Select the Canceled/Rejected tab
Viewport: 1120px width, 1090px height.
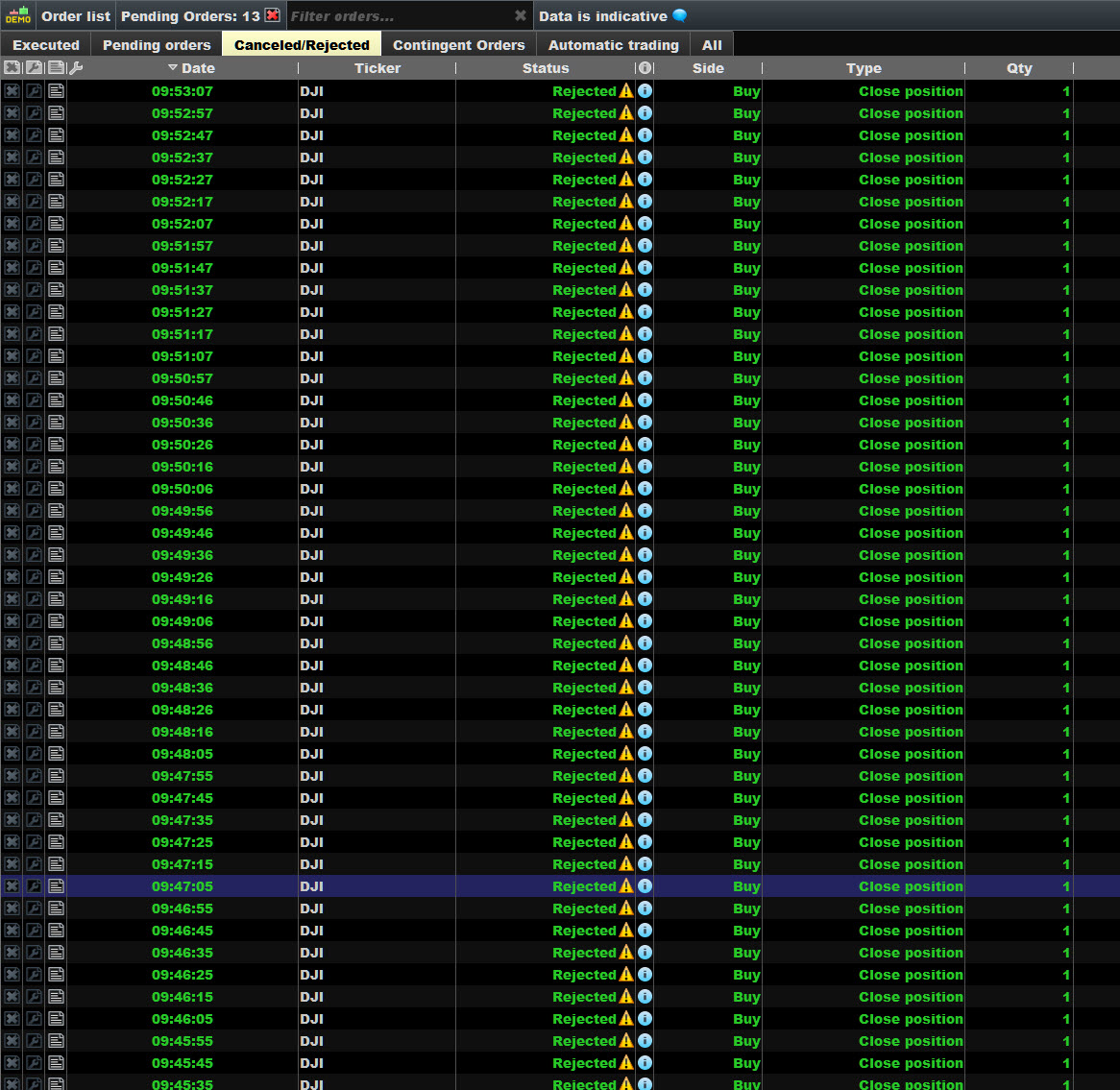[x=302, y=45]
